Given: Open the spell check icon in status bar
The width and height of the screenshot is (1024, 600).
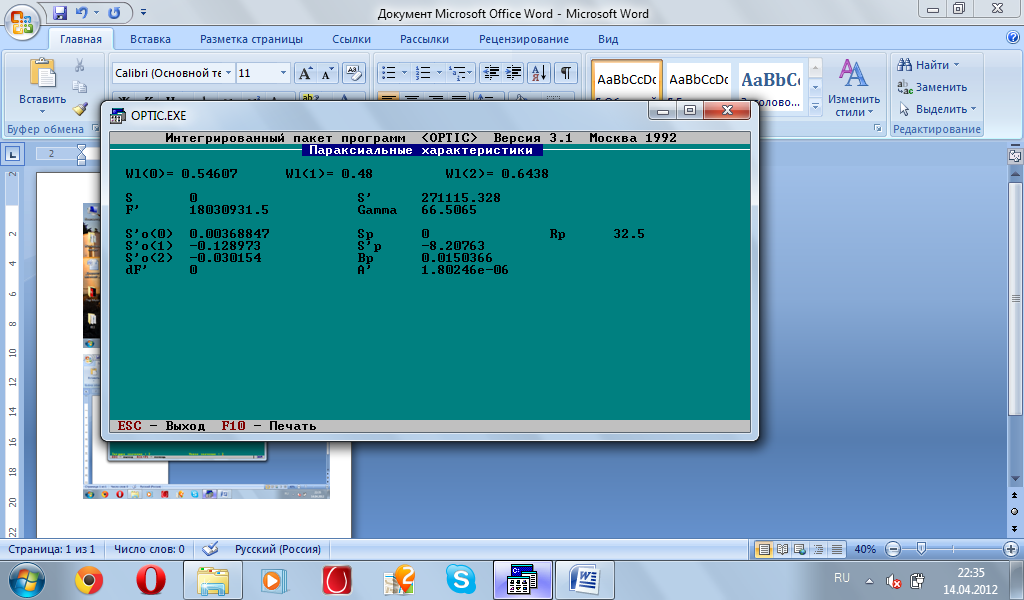Looking at the screenshot, I should click(x=210, y=549).
